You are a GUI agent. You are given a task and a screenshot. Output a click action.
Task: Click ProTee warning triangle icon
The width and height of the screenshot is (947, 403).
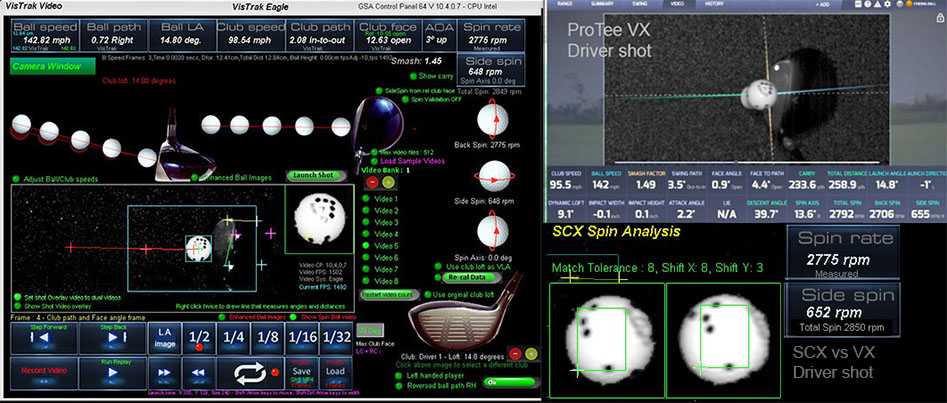tap(878, 4)
